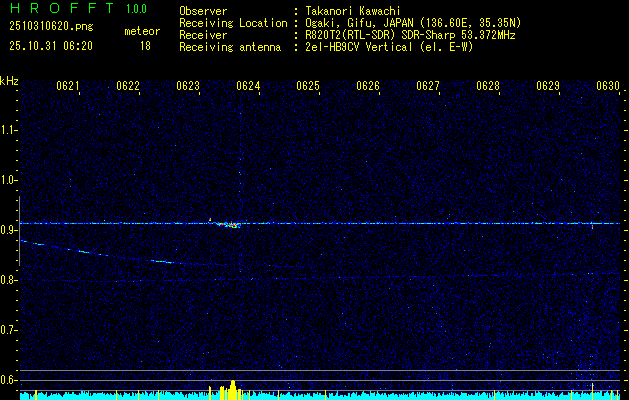Click the meteor count 18
629x400 pixels.
coord(145,46)
